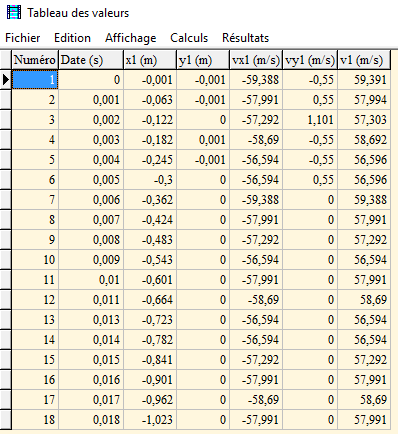Select the vx1 cell -57,991 in row 18
Screen dimensions: 398x434
point(256,420)
